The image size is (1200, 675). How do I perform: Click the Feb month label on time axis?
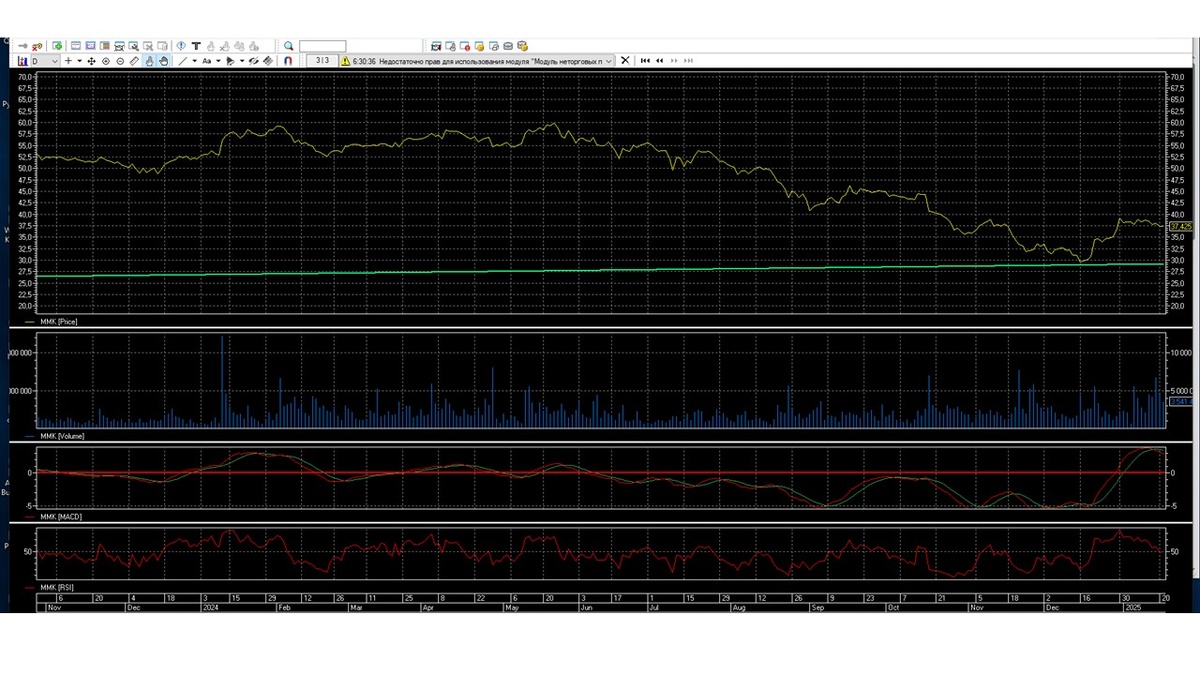tap(284, 607)
